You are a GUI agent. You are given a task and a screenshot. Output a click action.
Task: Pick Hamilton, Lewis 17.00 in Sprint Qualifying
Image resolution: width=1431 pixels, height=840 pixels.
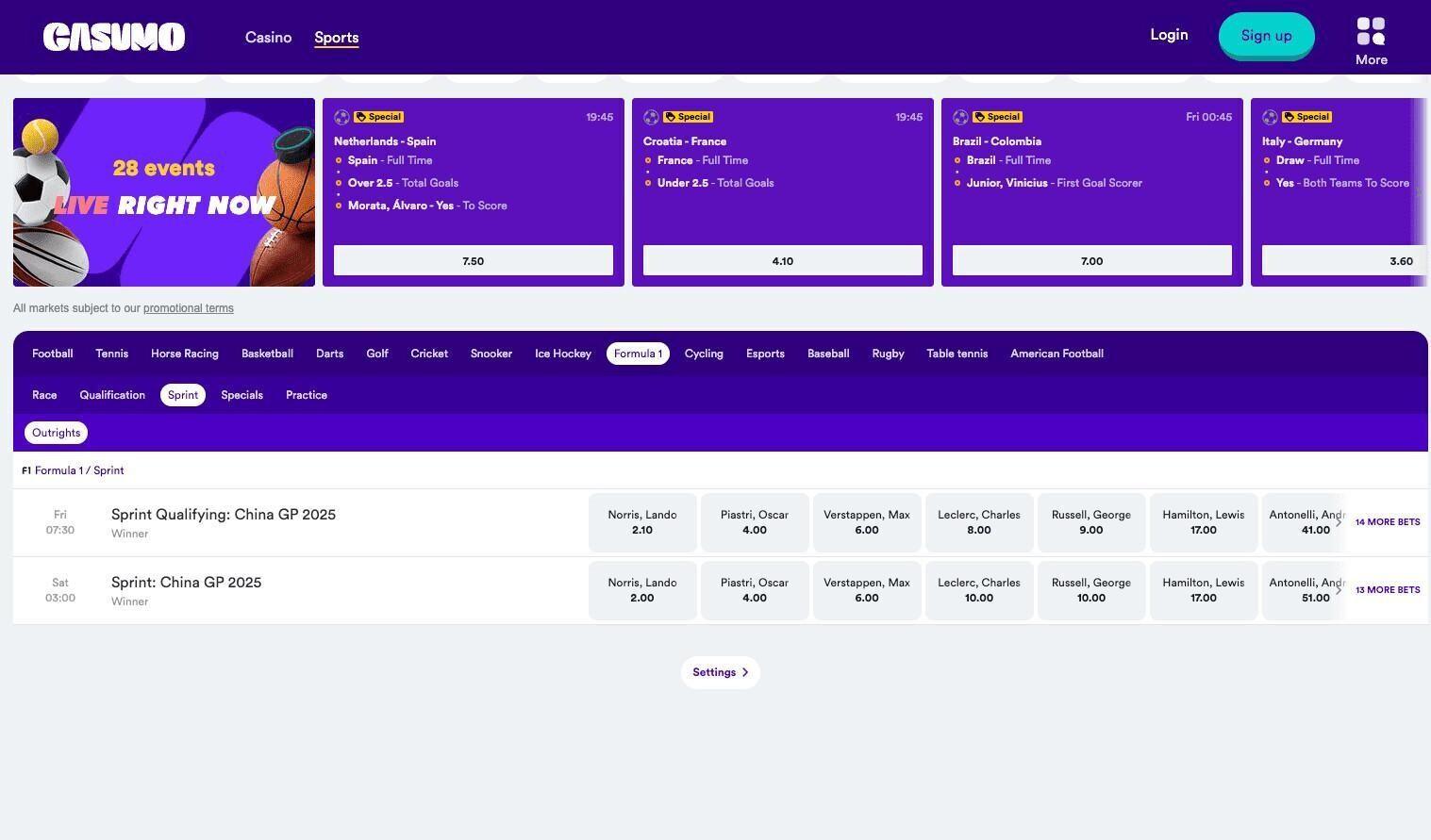1204,522
